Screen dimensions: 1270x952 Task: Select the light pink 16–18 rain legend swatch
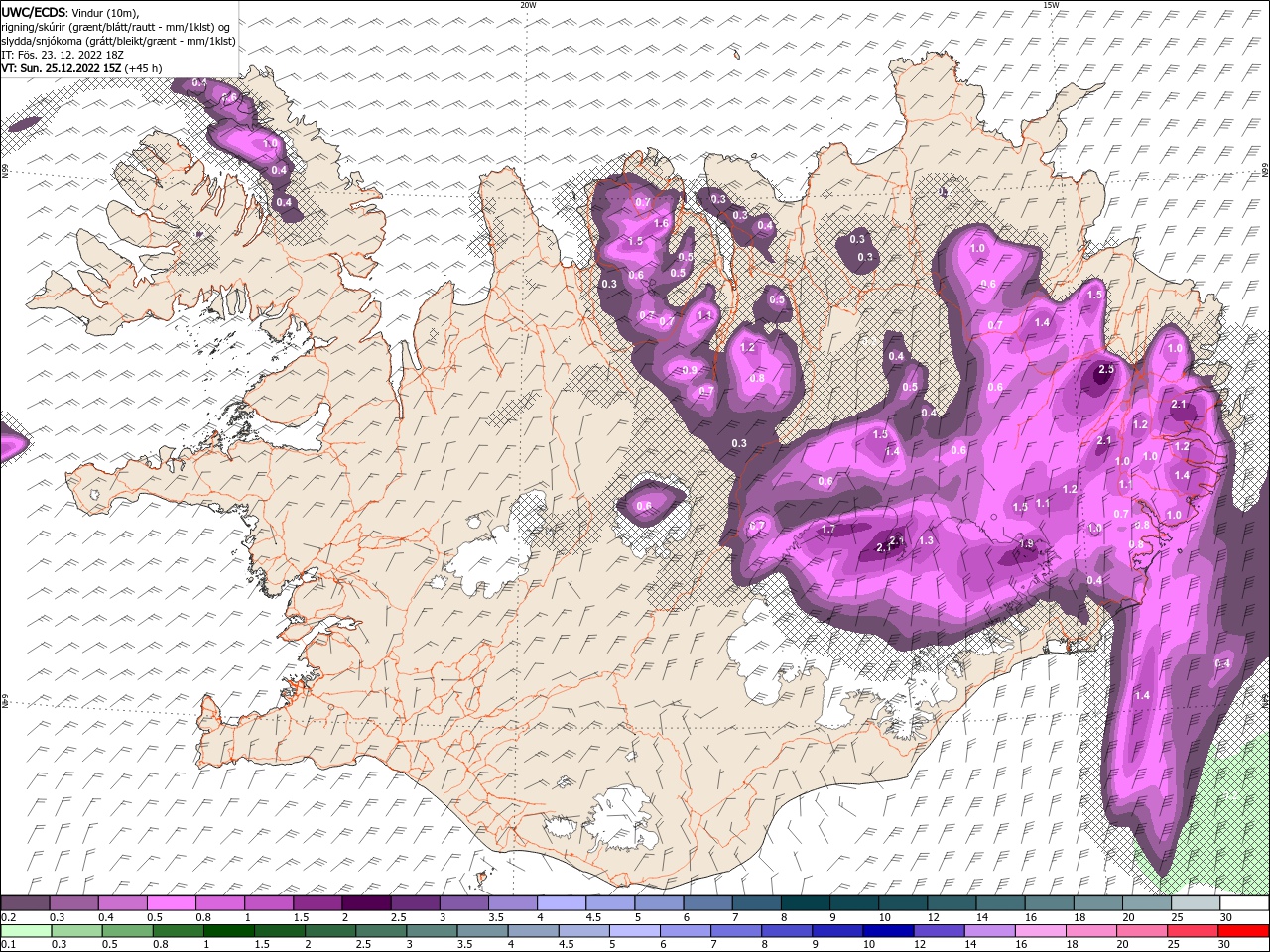tap(1042, 930)
